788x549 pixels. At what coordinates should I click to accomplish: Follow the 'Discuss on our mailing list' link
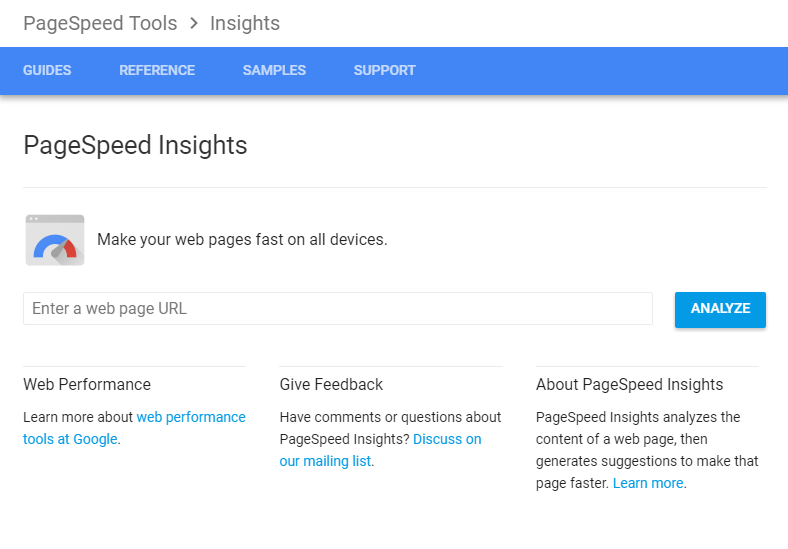click(x=380, y=450)
